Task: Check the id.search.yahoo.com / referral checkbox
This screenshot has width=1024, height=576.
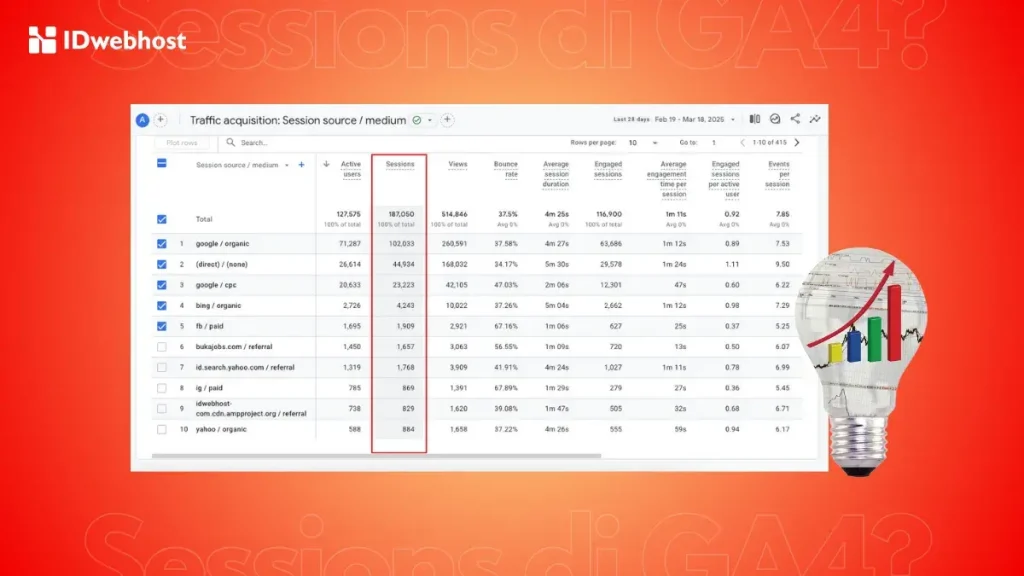Action: (162, 368)
